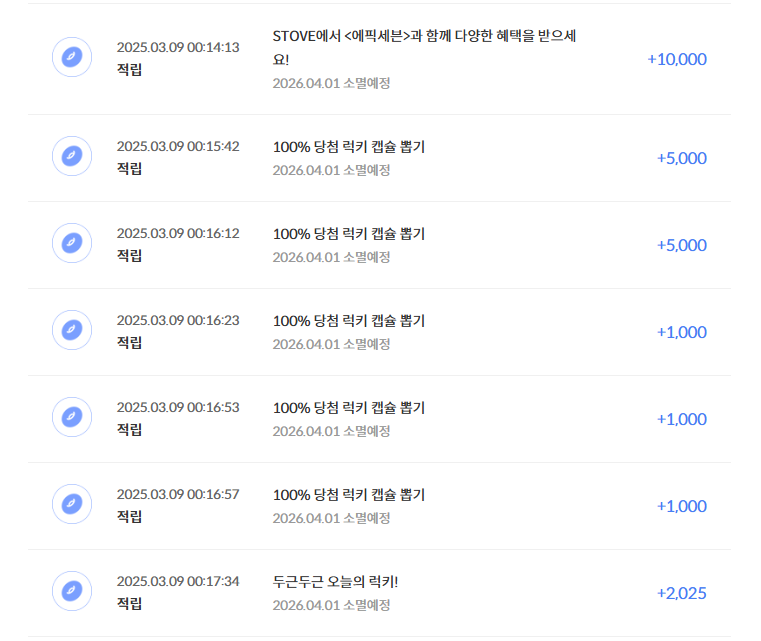This screenshot has width=761, height=641.
Task: Click the +1,000 amount for the 00:16:57 entry
Action: 681,506
